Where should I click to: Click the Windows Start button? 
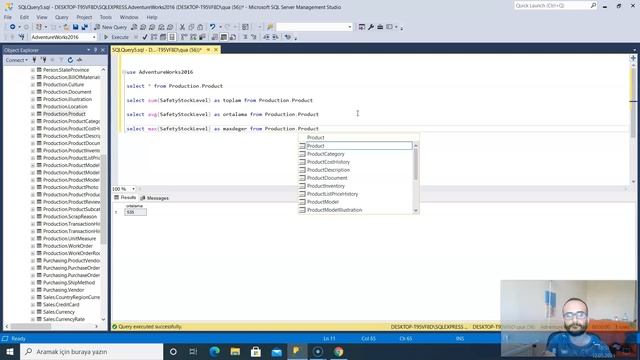point(10,351)
